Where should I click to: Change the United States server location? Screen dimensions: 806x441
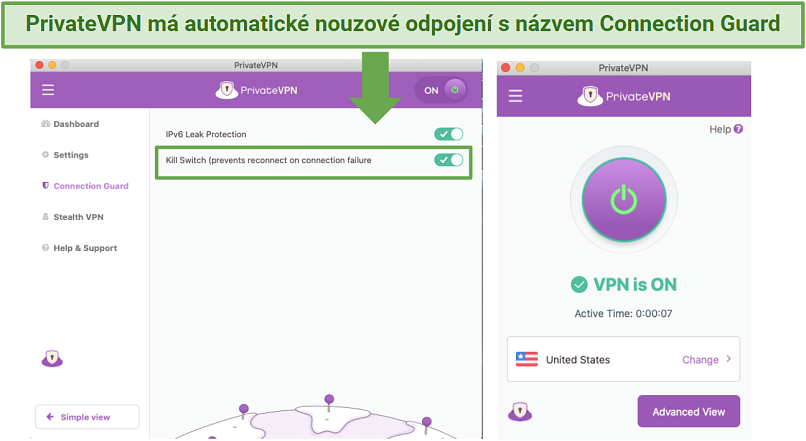[x=700, y=360]
